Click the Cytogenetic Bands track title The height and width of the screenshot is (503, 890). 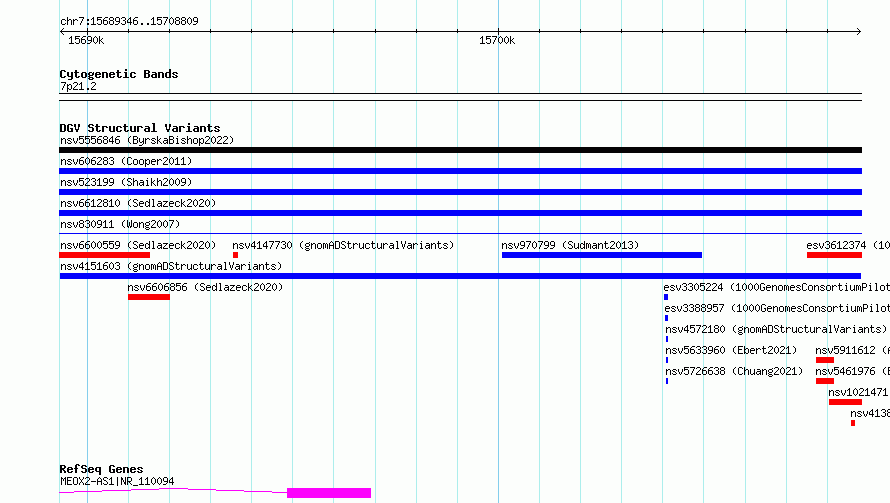pos(119,74)
